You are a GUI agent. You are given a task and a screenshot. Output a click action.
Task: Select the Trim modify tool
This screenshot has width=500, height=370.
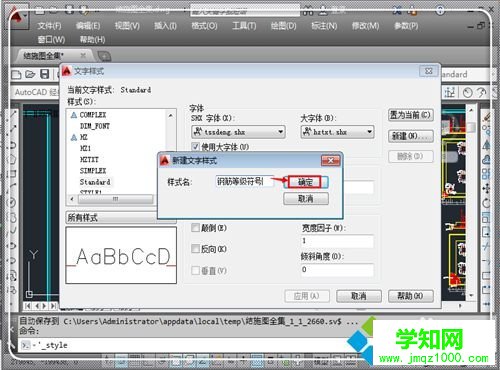(x=486, y=246)
